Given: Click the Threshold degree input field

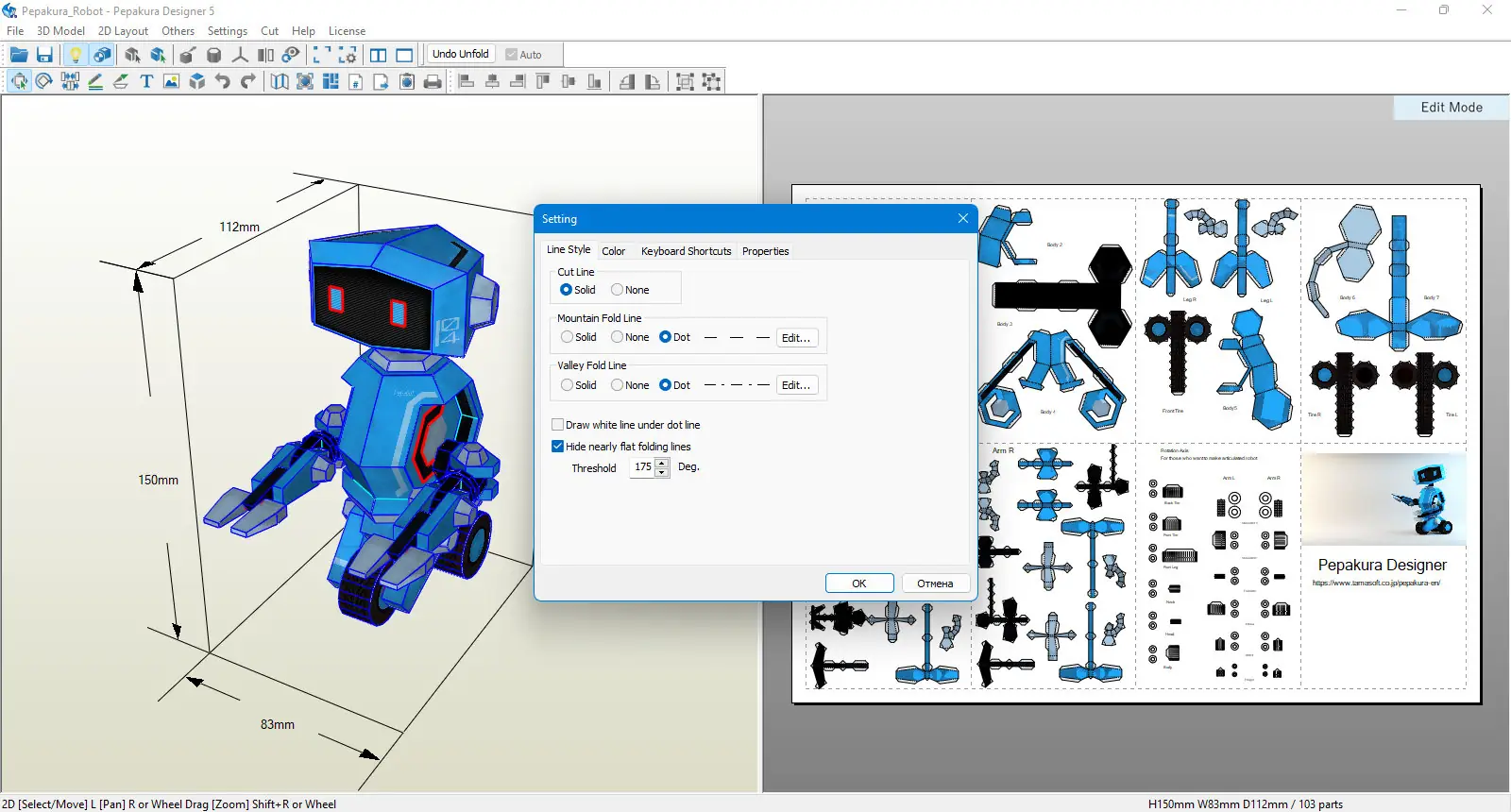Looking at the screenshot, I should coord(643,467).
